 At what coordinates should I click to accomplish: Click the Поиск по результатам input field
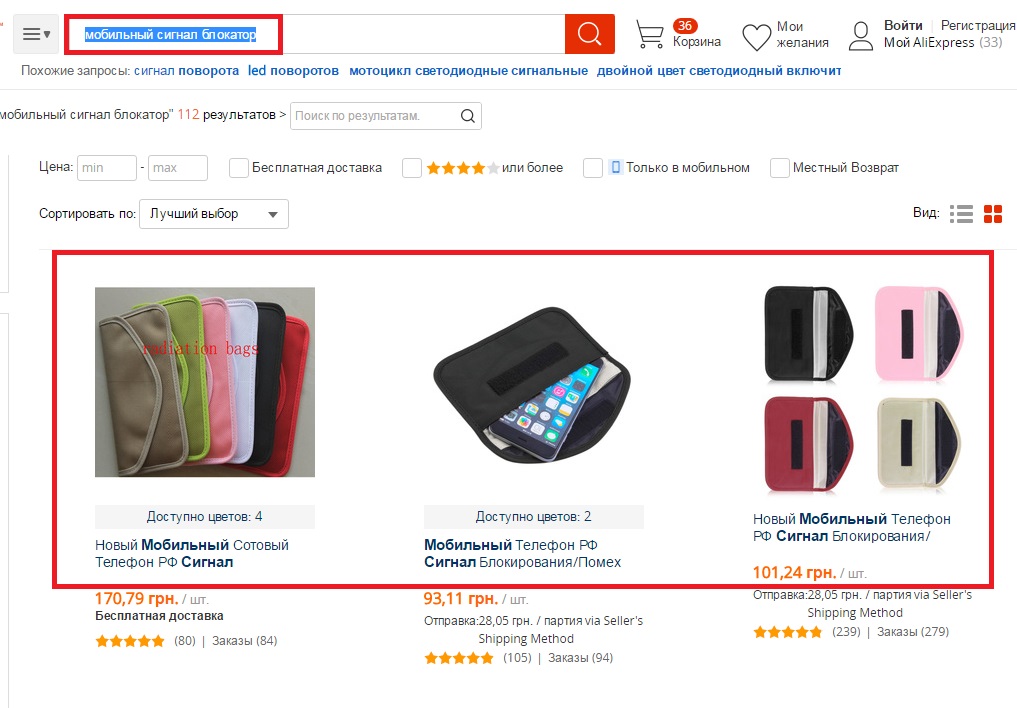[x=374, y=116]
